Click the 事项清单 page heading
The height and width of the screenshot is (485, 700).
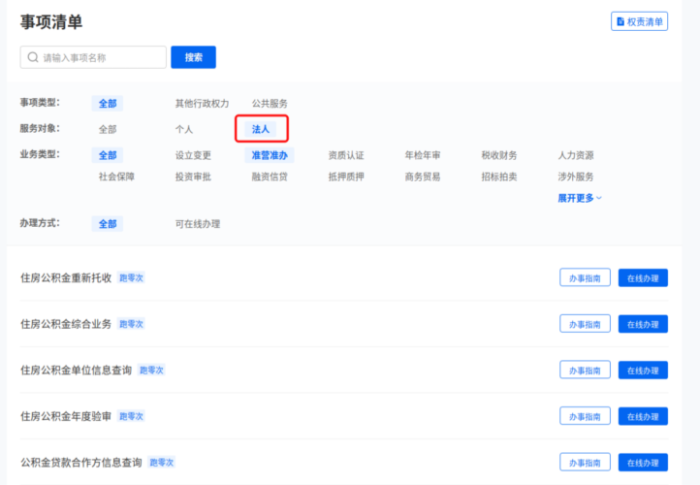click(51, 22)
